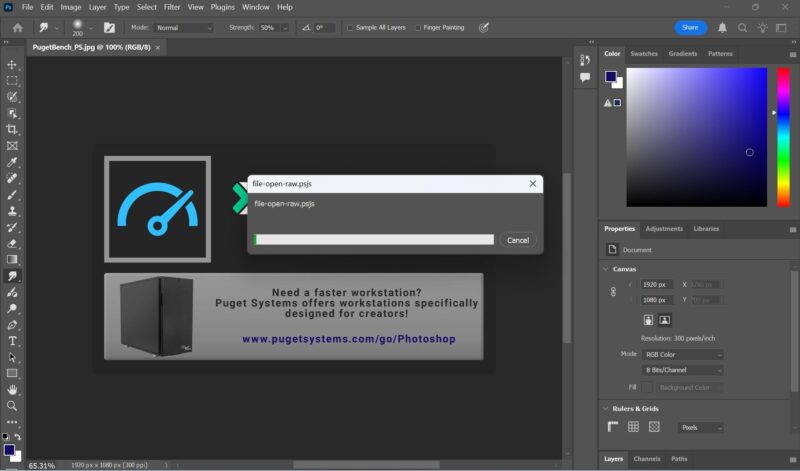Open brush preset picker dropdown
The width and height of the screenshot is (800, 471).
pos(91,28)
